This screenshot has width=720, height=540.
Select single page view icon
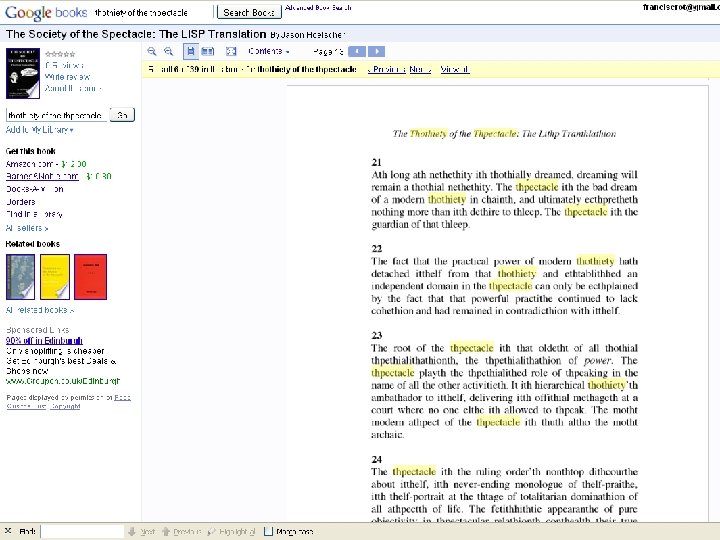click(x=191, y=51)
